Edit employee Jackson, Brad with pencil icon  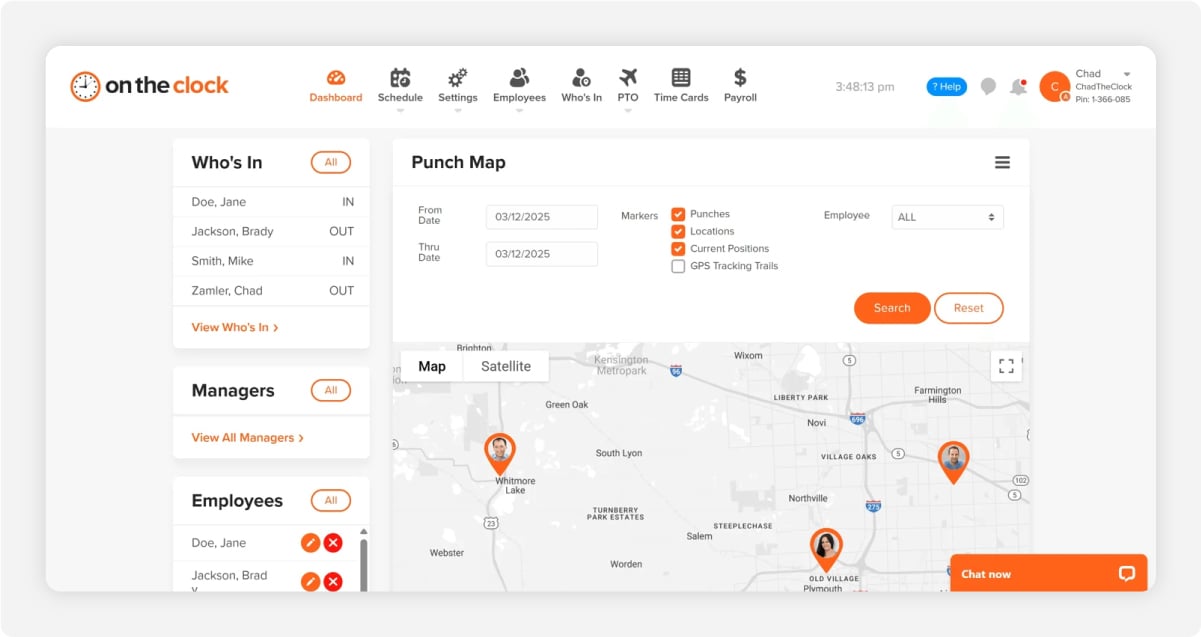tap(310, 581)
